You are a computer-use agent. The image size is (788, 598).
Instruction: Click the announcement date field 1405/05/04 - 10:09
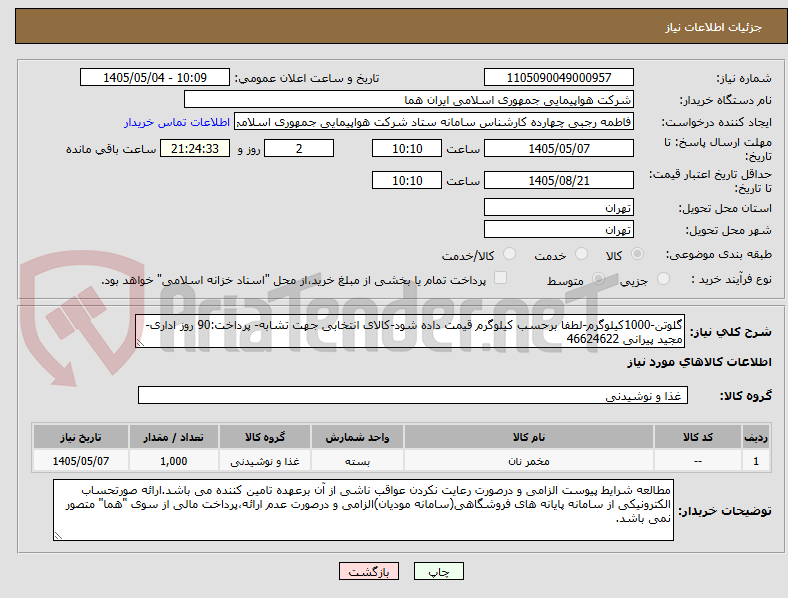(155, 77)
